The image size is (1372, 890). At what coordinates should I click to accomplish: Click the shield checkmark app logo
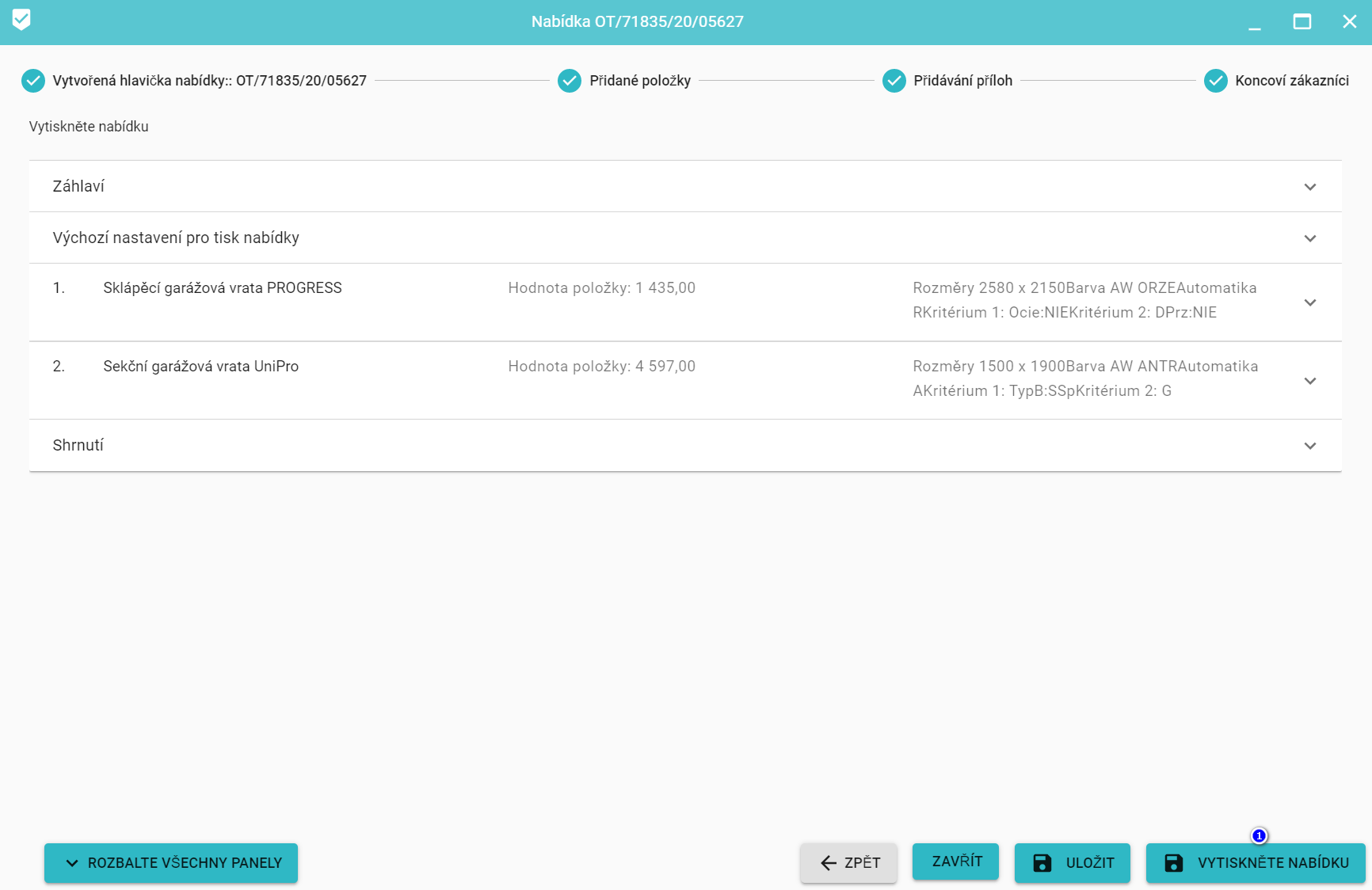pyautogui.click(x=21, y=20)
